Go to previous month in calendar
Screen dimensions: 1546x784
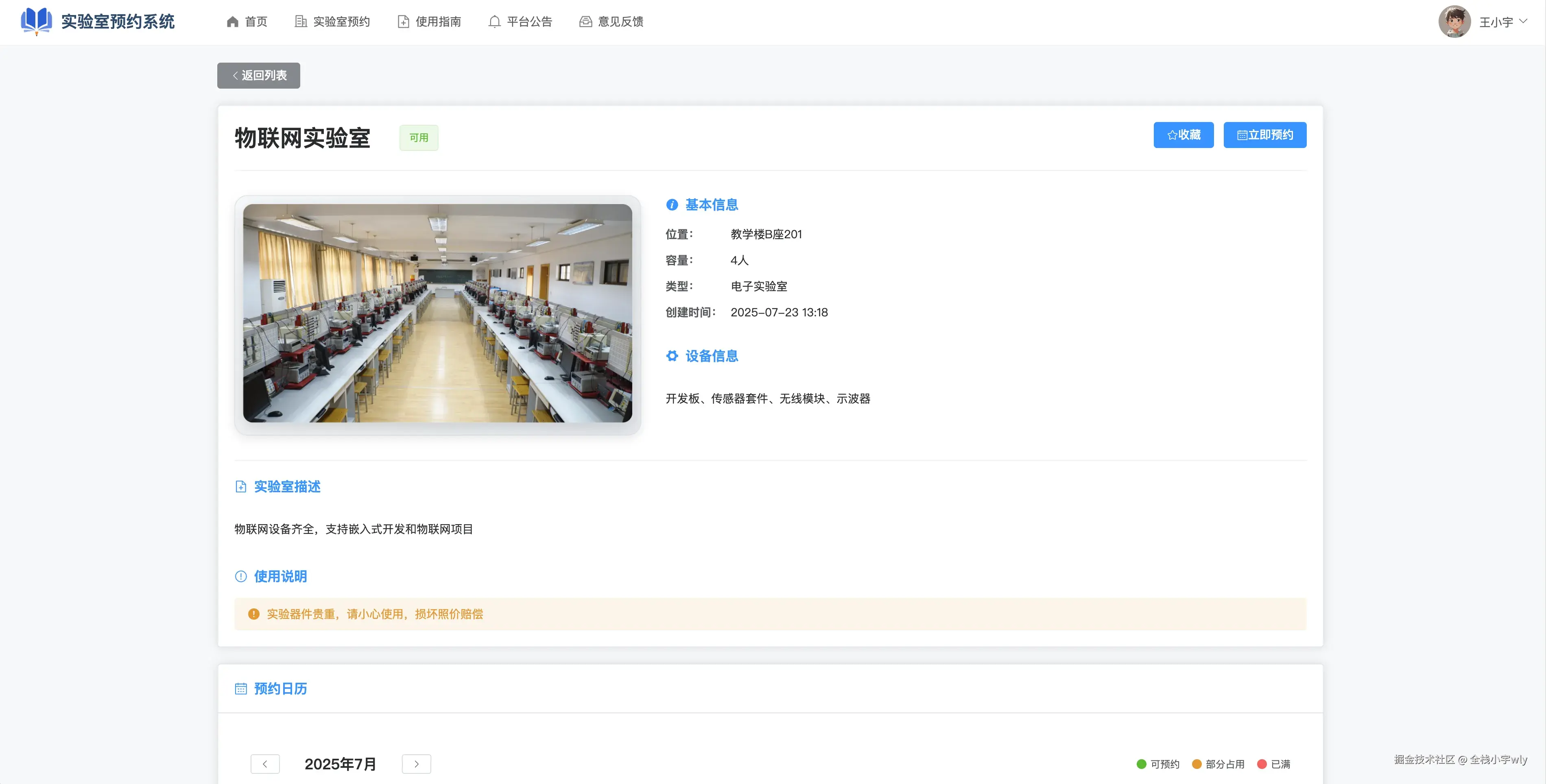pyautogui.click(x=265, y=764)
